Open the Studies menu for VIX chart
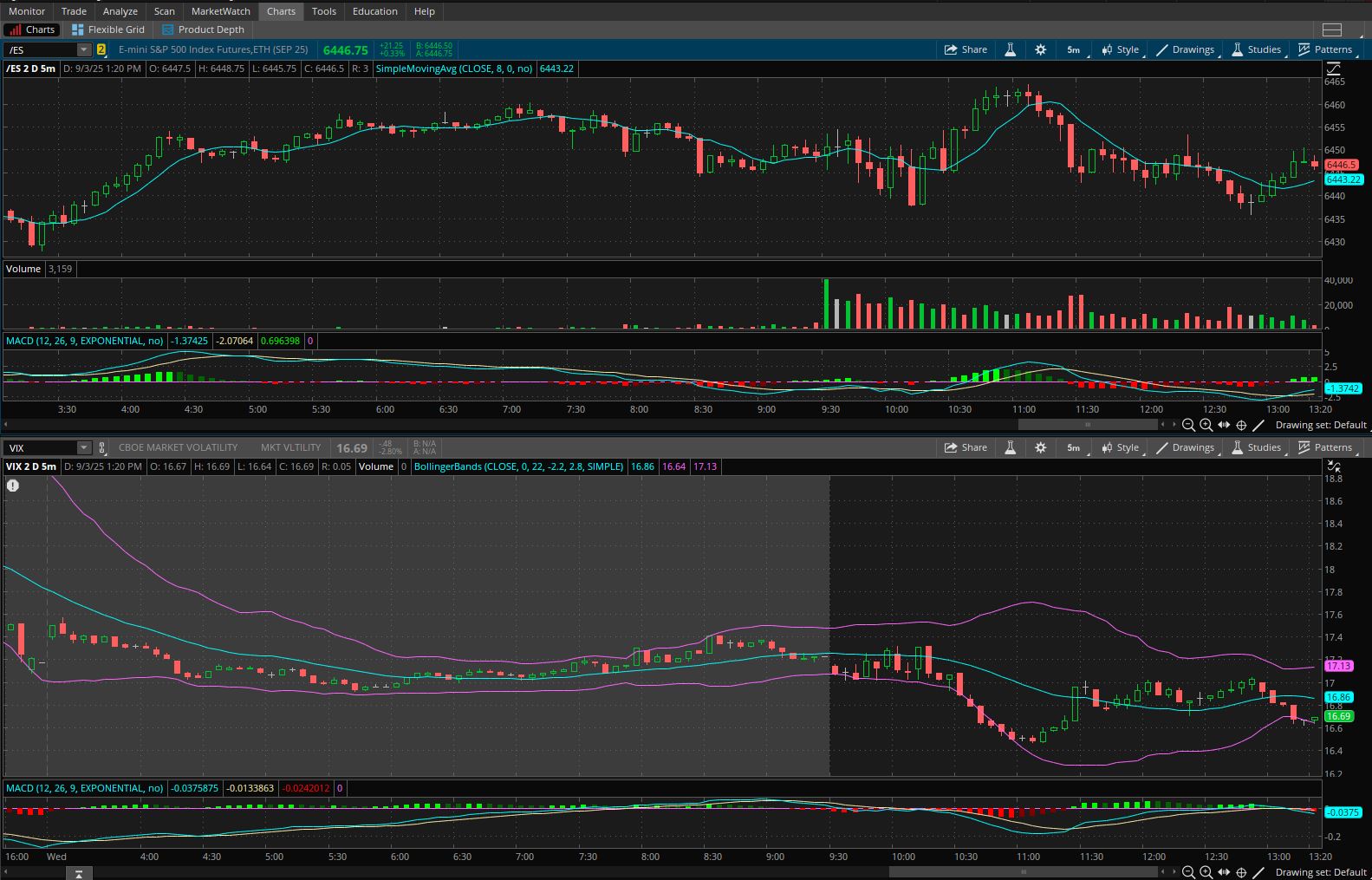Screen dimensions: 1372x880 tap(1256, 447)
